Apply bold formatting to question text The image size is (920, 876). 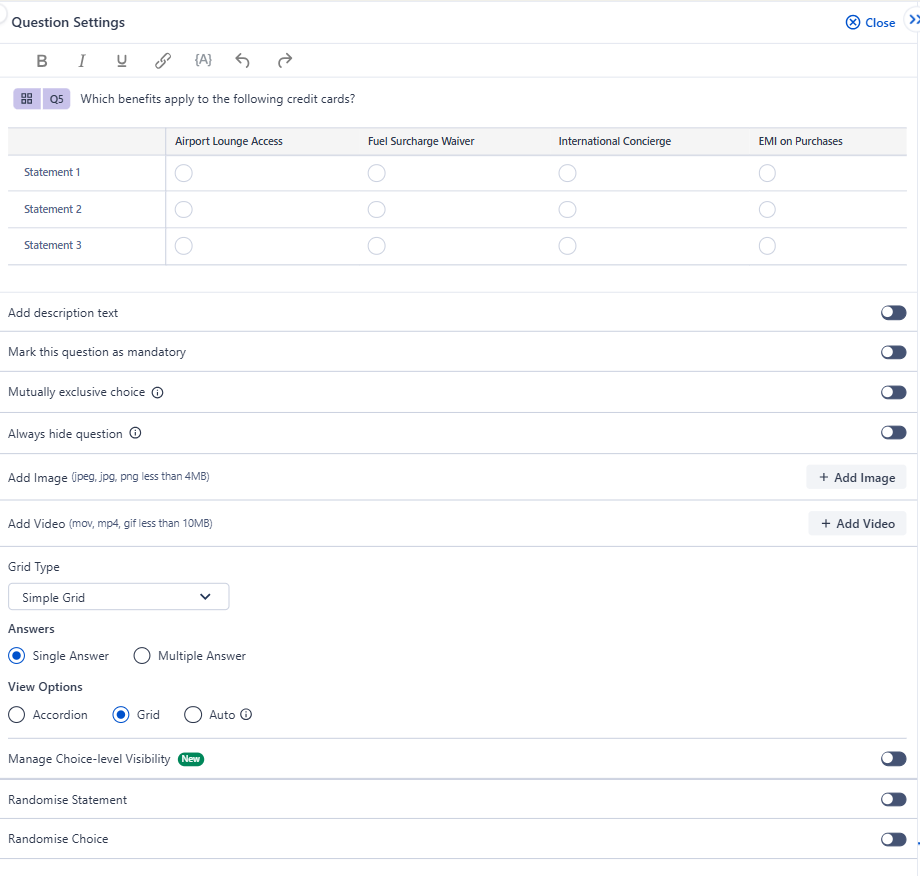point(42,61)
